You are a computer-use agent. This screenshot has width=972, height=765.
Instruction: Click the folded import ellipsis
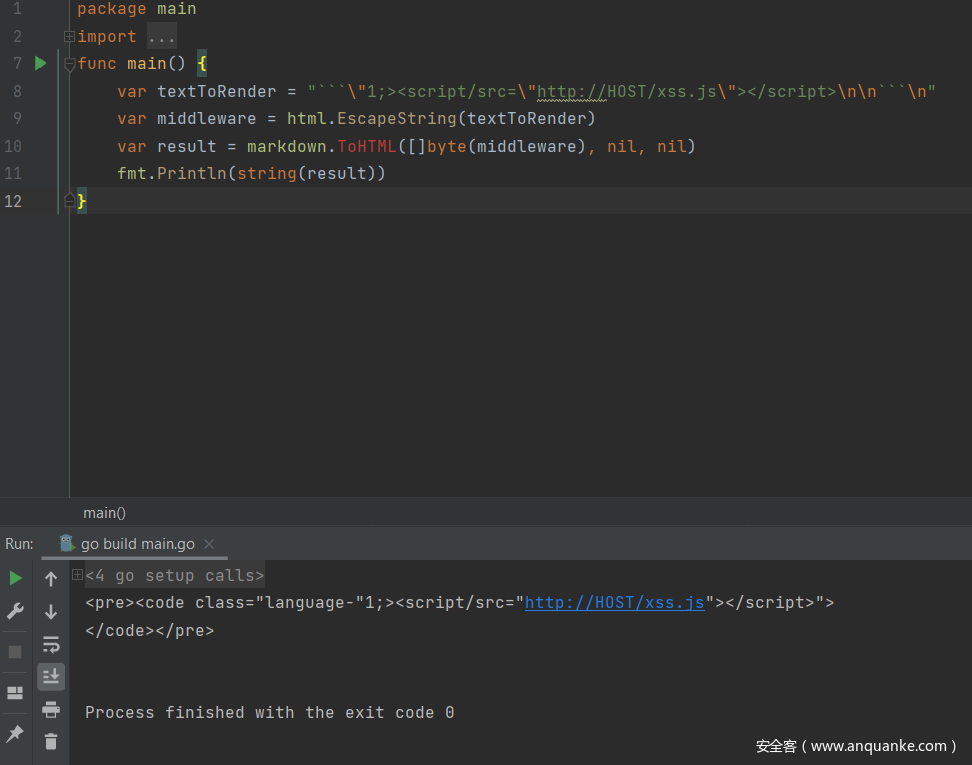[x=162, y=37]
